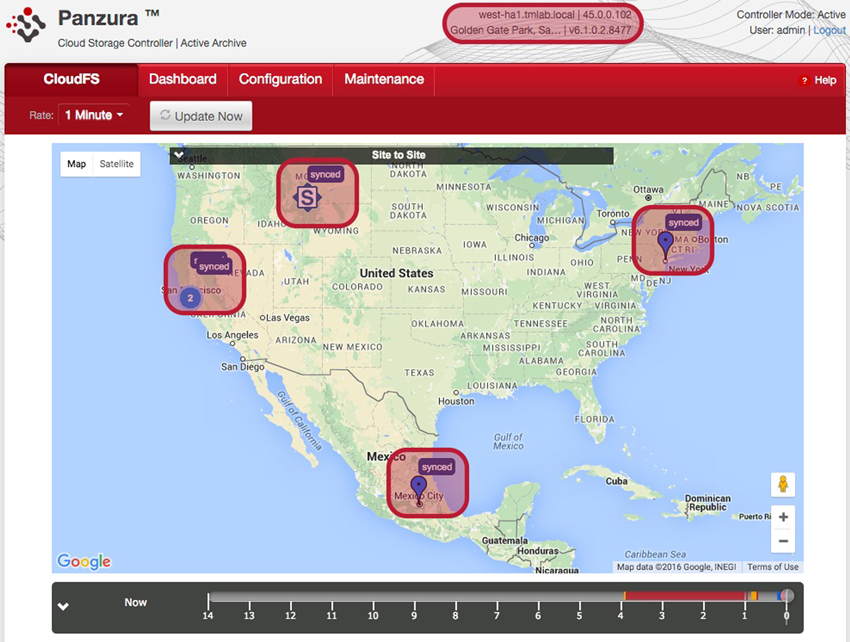Viewport: 850px width, 642px height.
Task: Click the hostname west-ha1.tmlab.local text
Action: pos(526,15)
